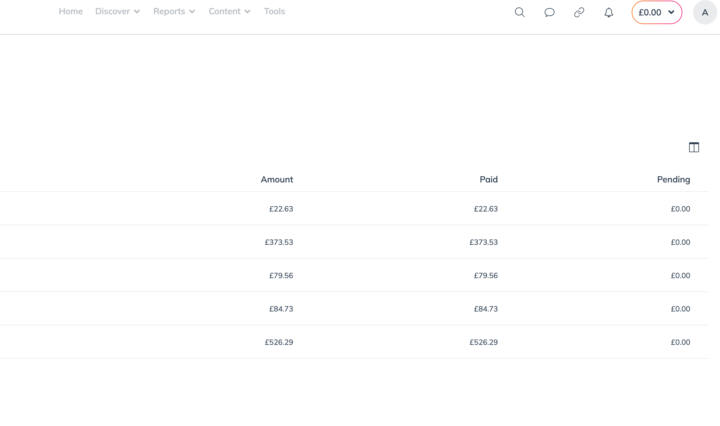Click the paid value £79.56
The image size is (720, 426).
coord(485,275)
